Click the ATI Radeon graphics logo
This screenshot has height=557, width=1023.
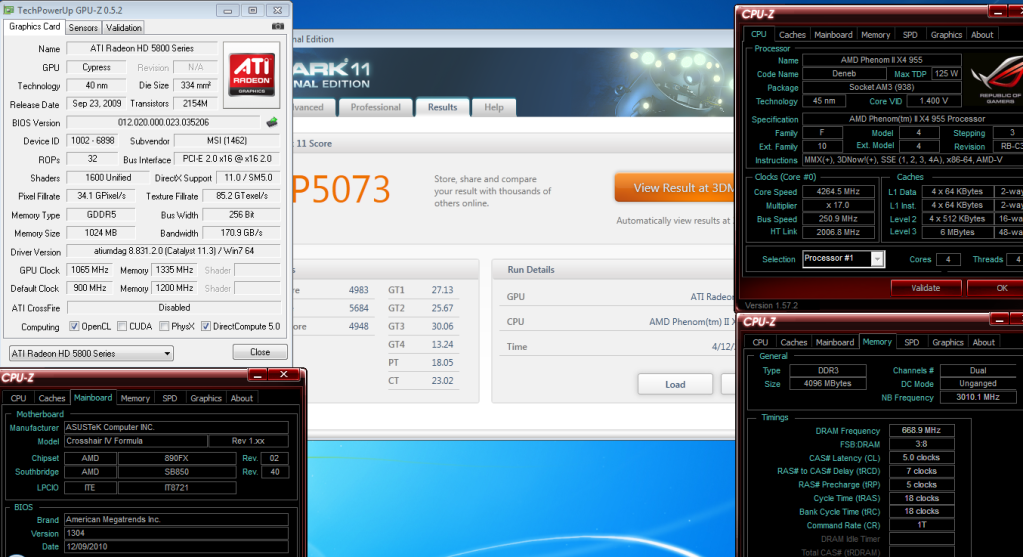point(253,72)
